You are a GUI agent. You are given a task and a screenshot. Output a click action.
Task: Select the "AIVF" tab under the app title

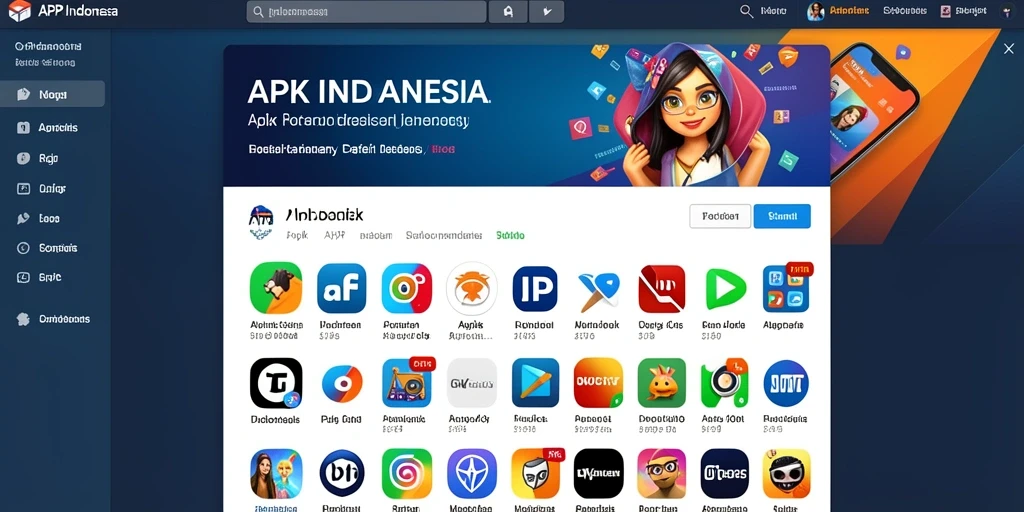click(334, 235)
